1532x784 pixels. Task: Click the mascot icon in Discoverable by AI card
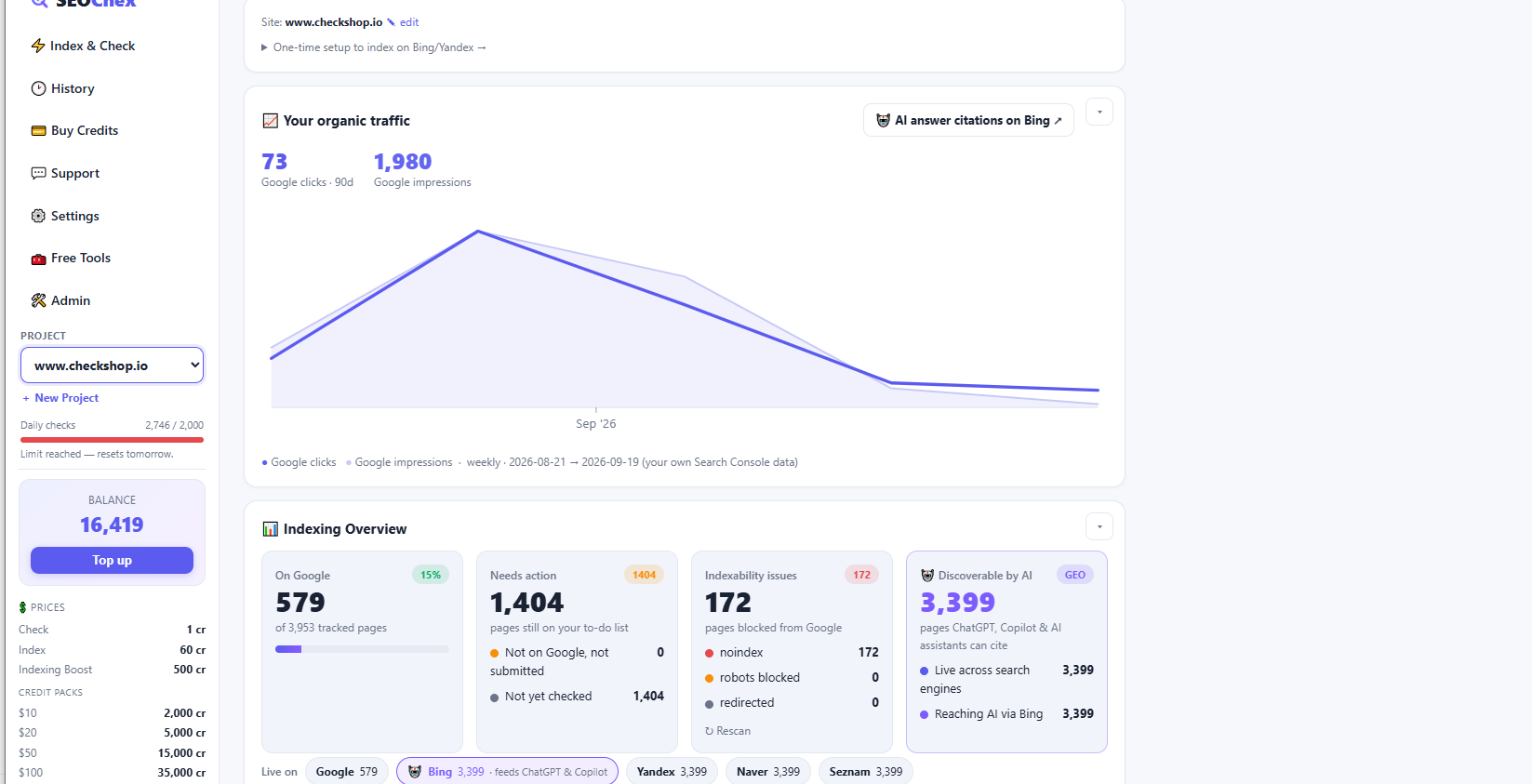[x=927, y=575]
